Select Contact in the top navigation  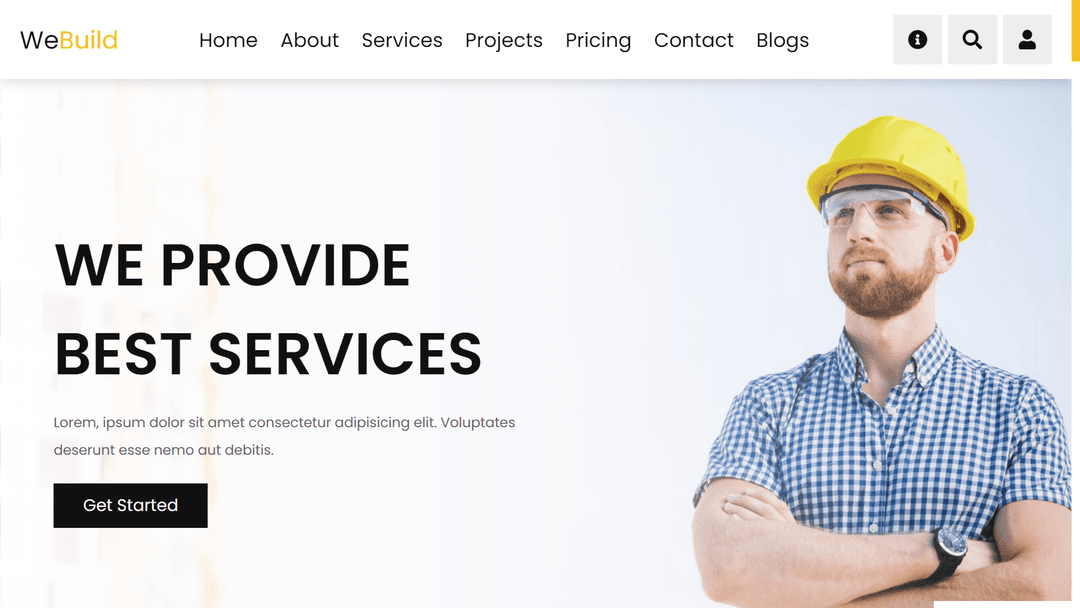(694, 41)
